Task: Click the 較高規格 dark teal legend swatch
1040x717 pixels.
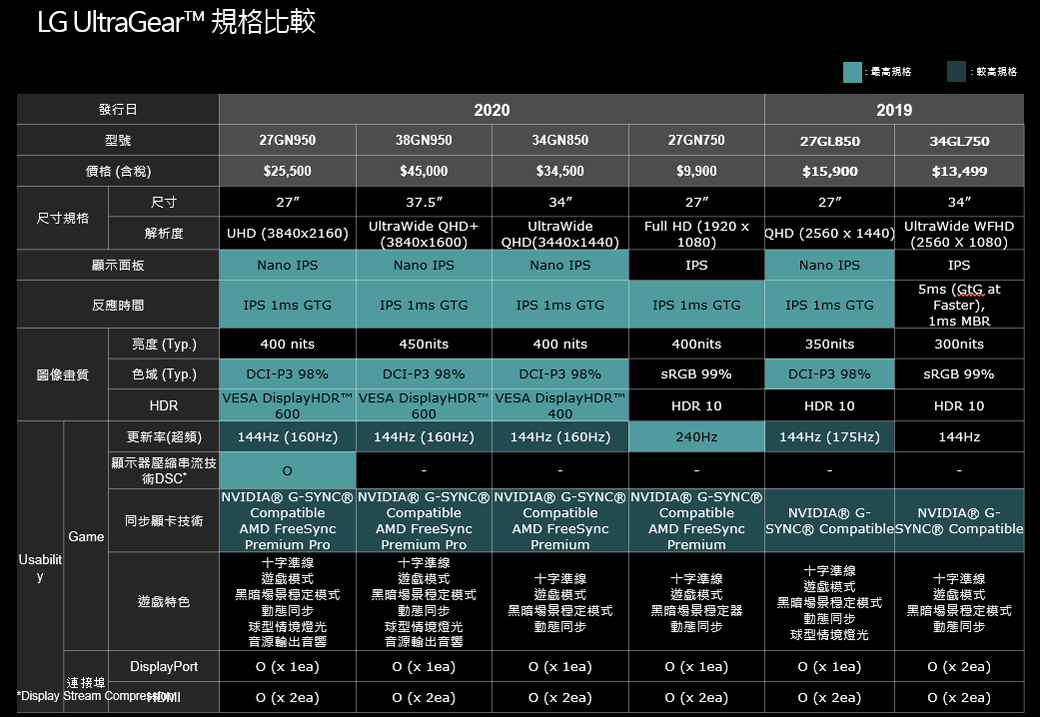Action: [x=956, y=72]
